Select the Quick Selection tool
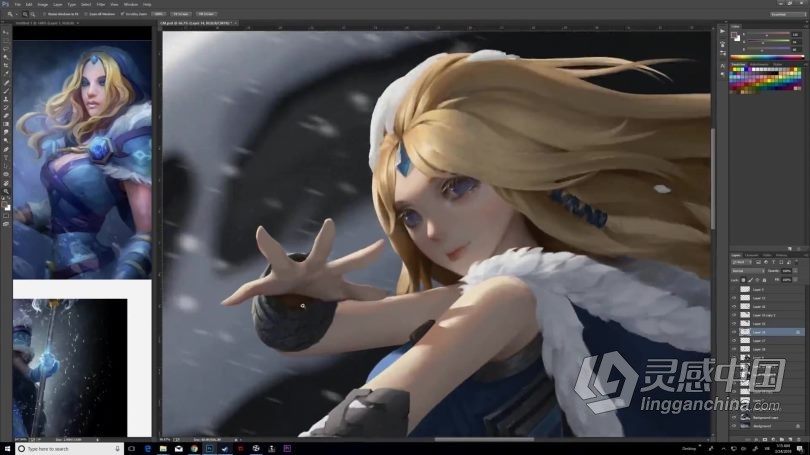 click(x=6, y=57)
